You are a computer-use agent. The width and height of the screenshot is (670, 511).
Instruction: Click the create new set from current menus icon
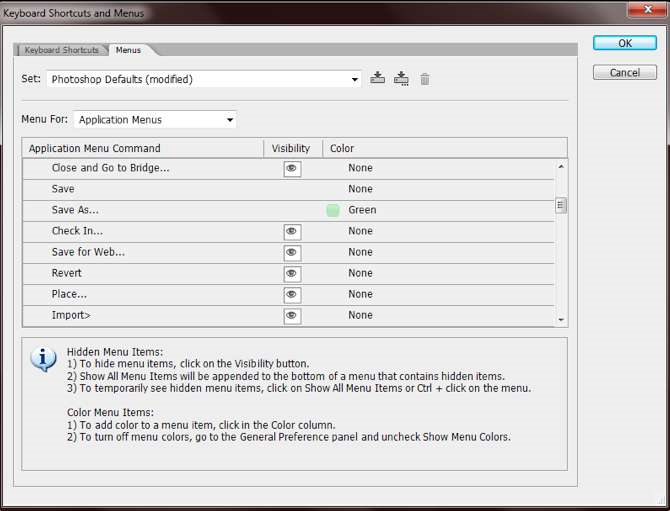point(401,79)
